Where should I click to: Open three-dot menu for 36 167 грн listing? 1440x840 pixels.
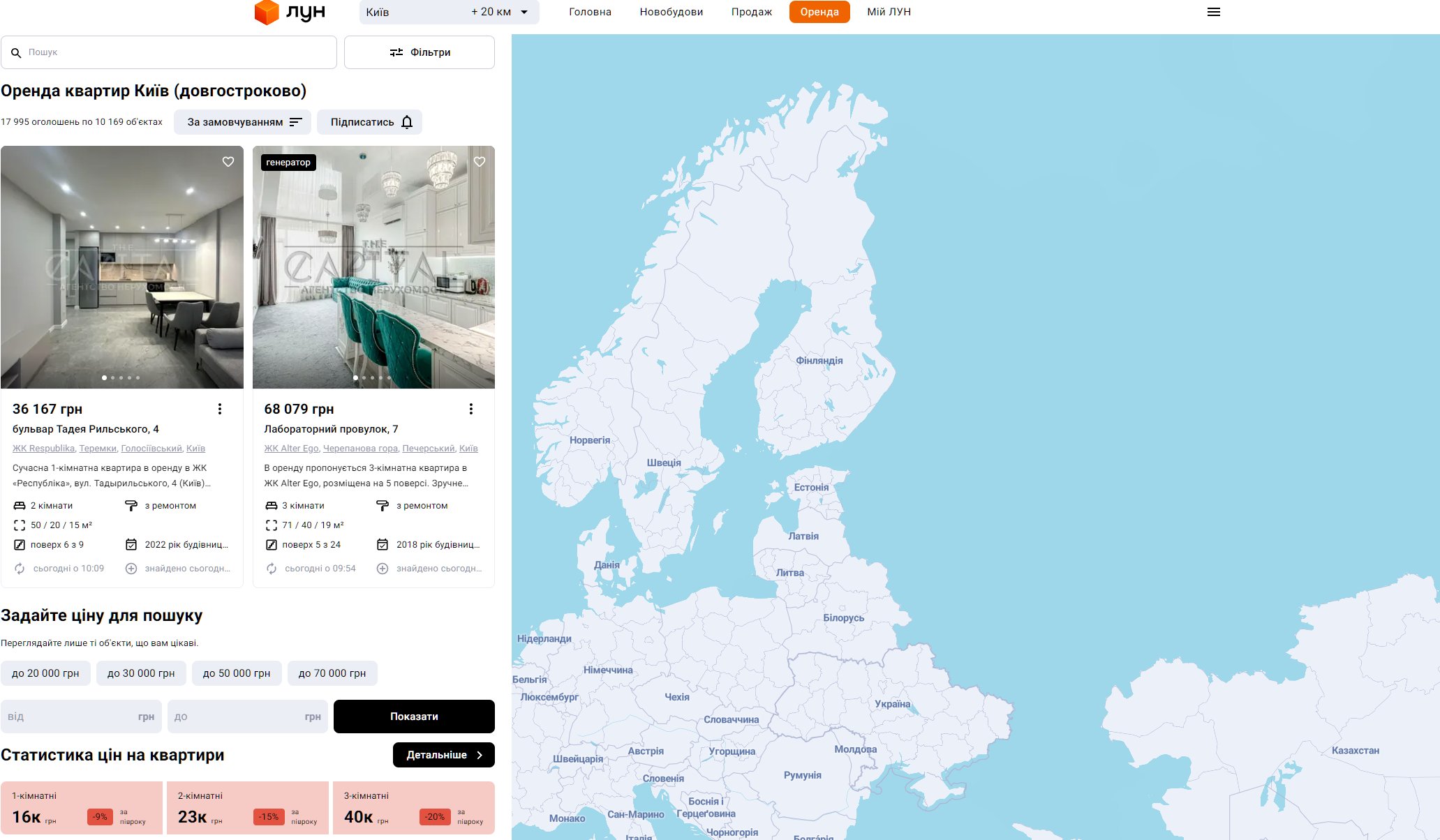pos(220,409)
